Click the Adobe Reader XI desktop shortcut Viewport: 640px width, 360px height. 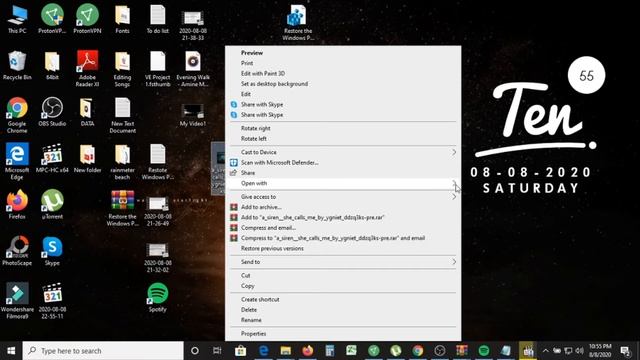click(x=87, y=69)
